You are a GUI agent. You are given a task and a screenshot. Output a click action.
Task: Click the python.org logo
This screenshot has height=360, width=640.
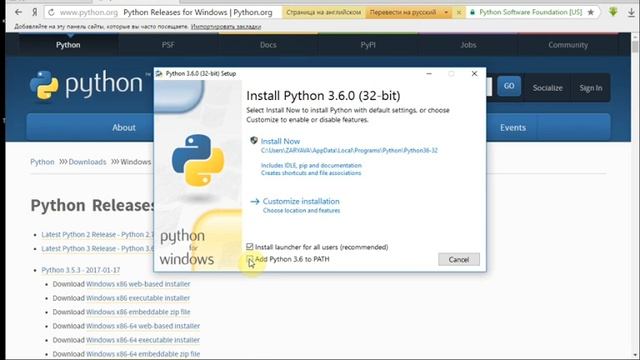(87, 85)
